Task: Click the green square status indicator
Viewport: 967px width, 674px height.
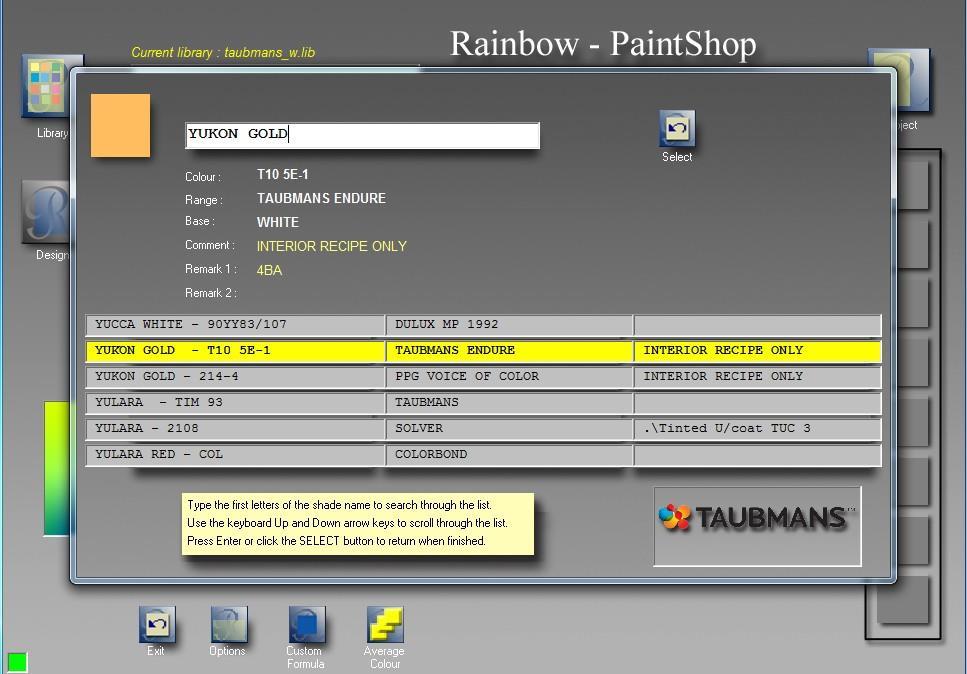Action: 17,662
